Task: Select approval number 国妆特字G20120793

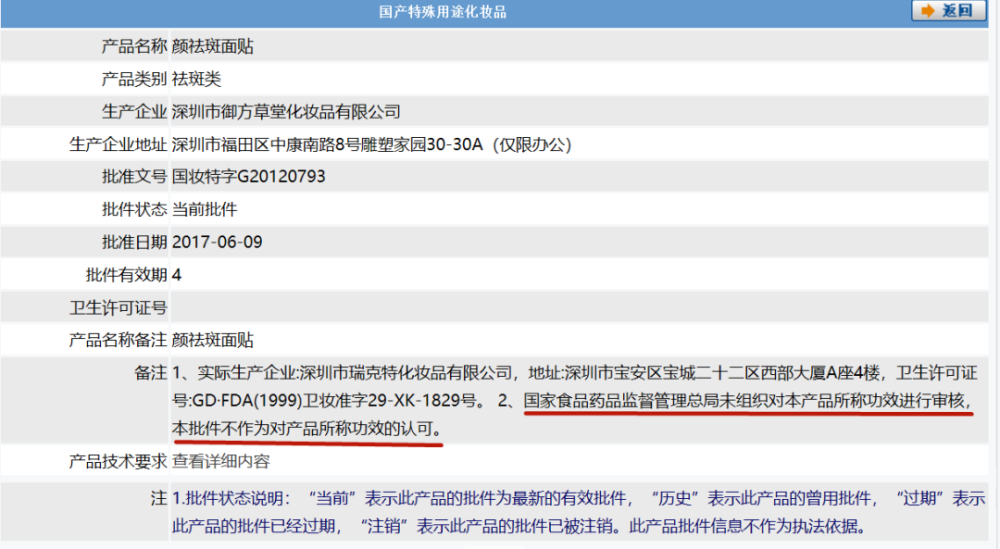Action: pos(249,177)
